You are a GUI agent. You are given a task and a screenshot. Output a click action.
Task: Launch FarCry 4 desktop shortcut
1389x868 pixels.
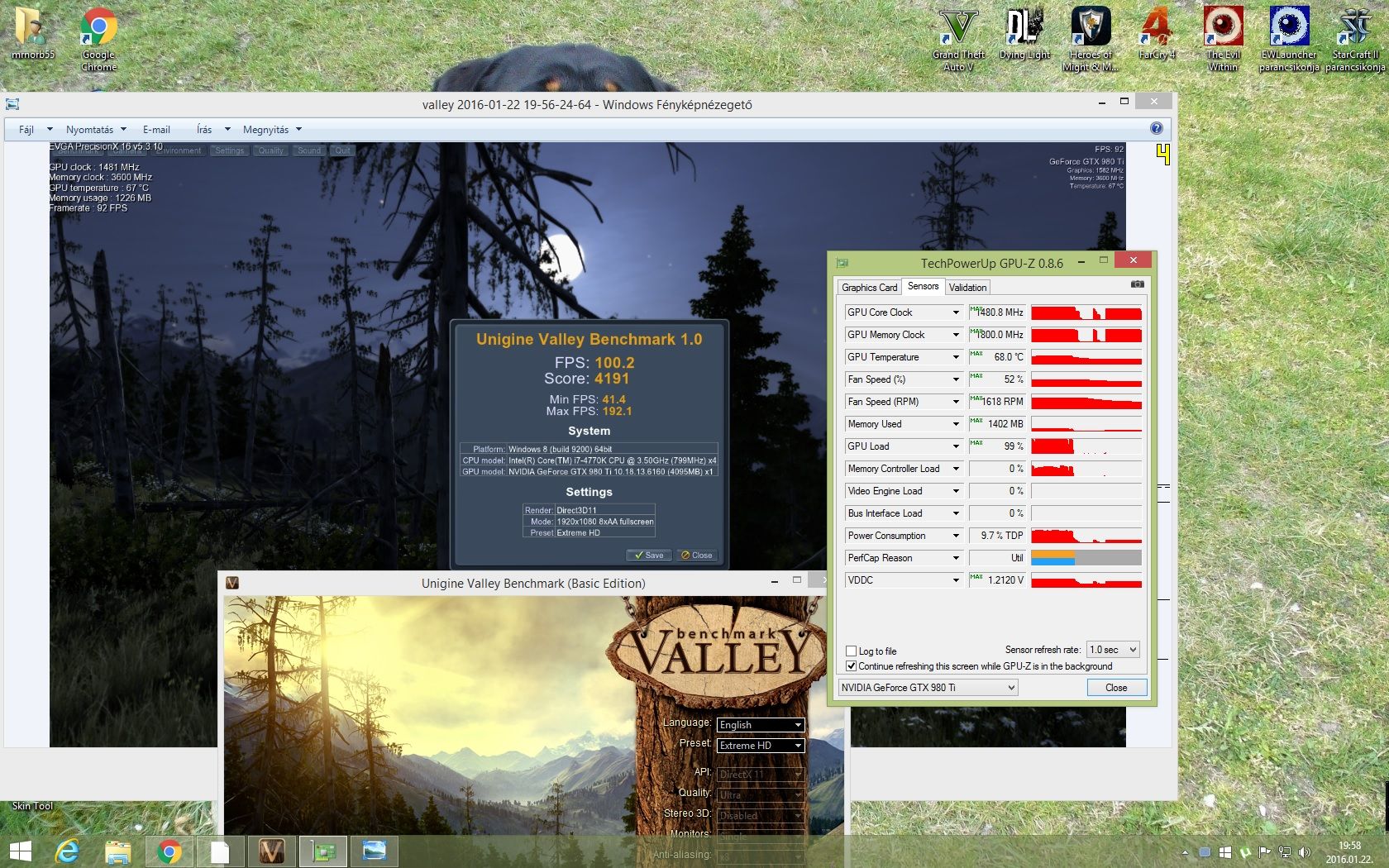point(1157,33)
